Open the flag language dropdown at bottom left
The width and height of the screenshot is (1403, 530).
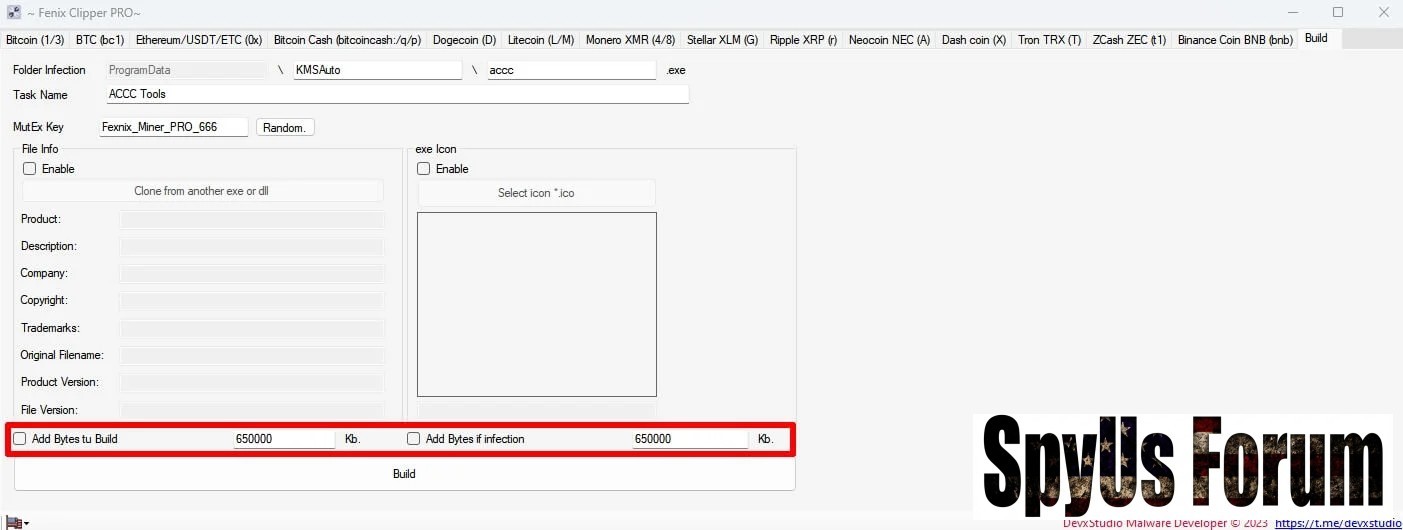[17, 523]
